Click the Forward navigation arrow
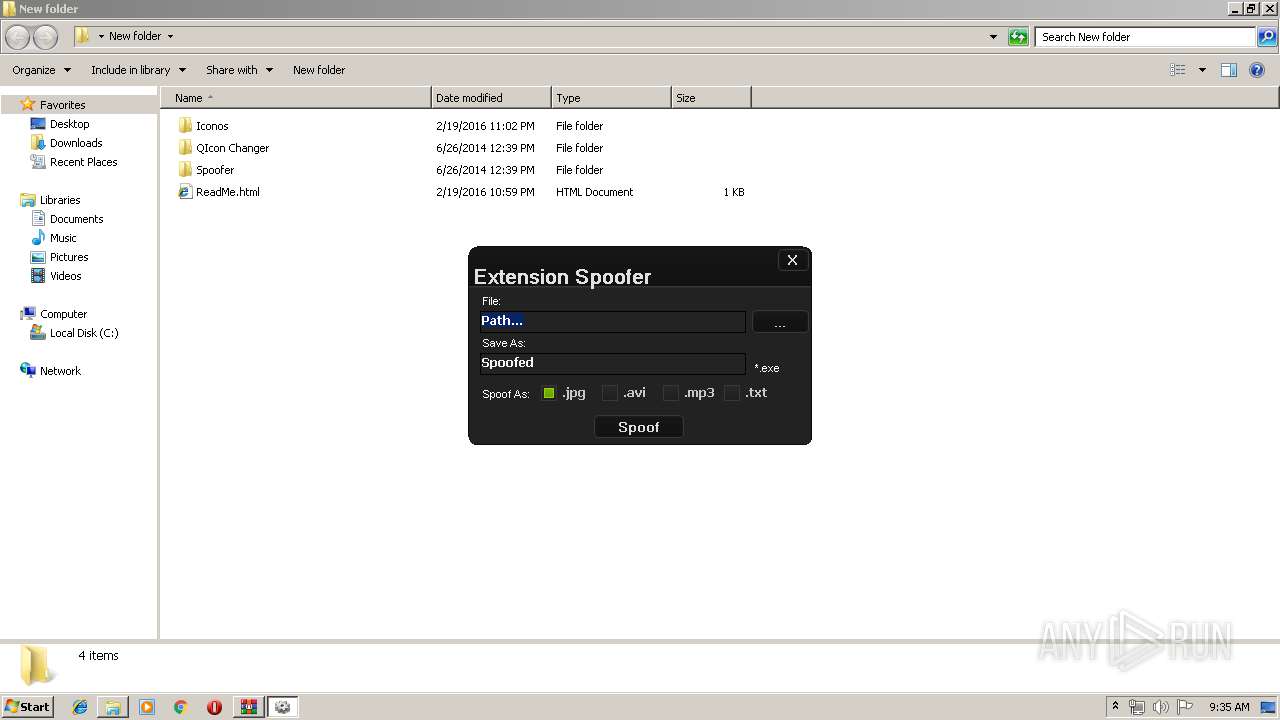 (46, 37)
